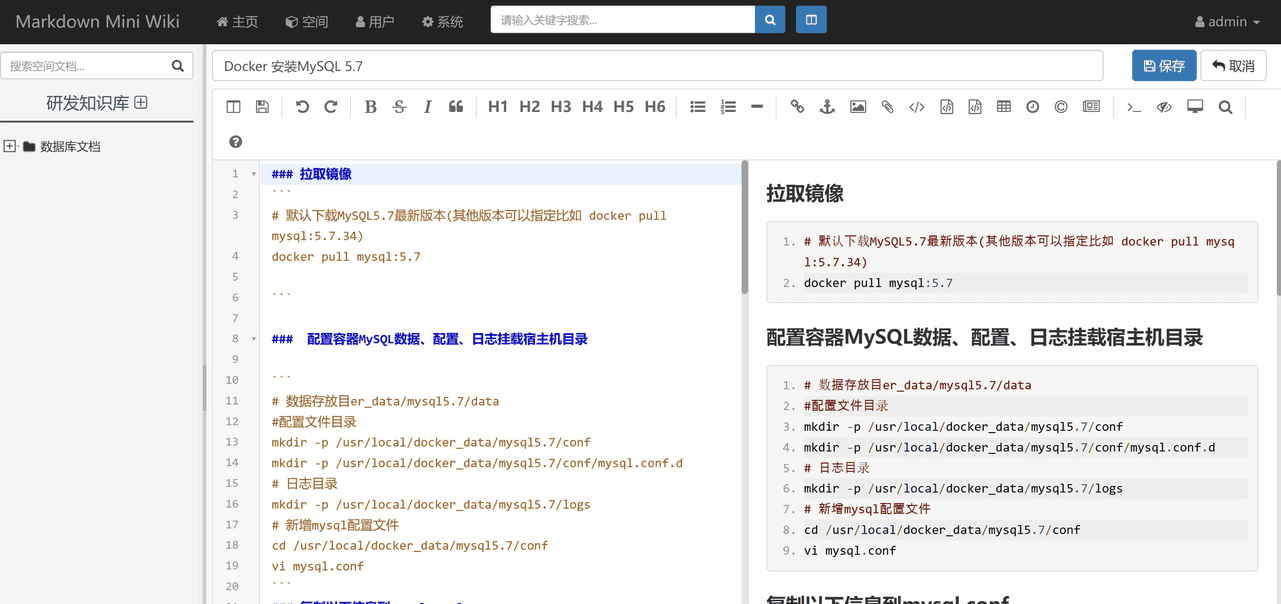1281x604 pixels.
Task: Insert an ordered numbered list
Action: click(728, 107)
